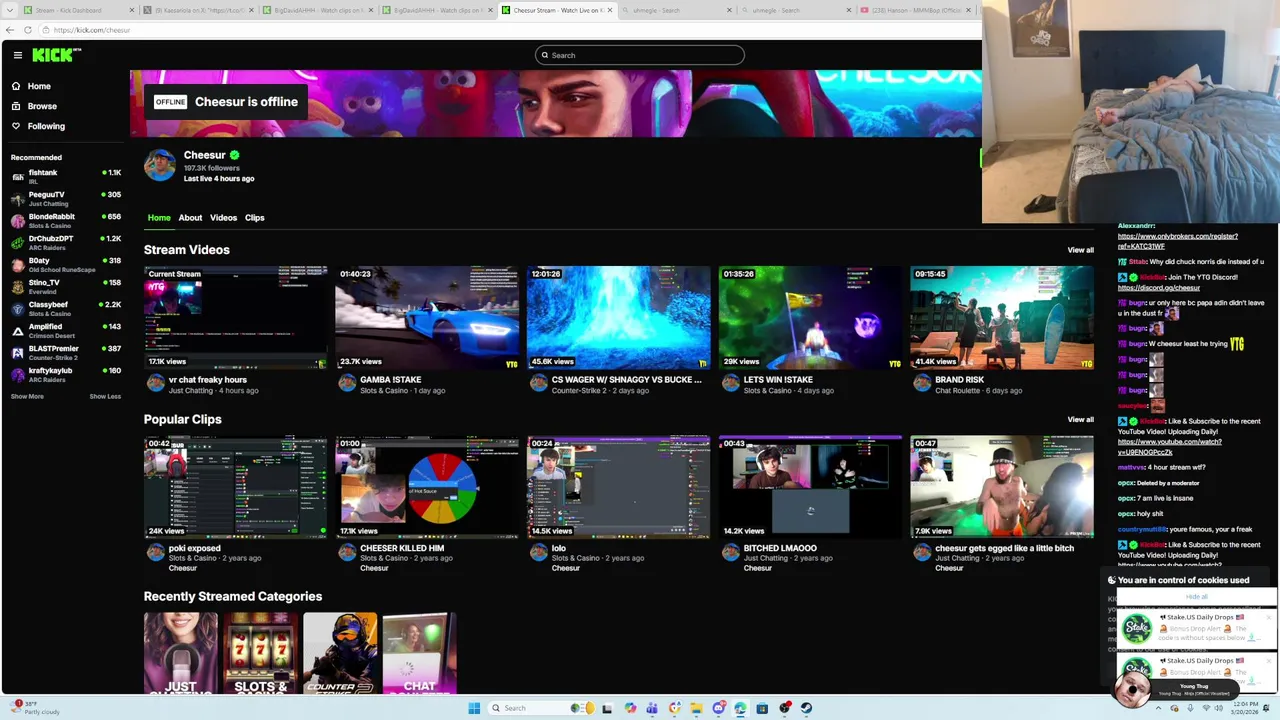Open the onlybrokers.com chat link
The height and width of the screenshot is (720, 1280).
(x=1177, y=241)
